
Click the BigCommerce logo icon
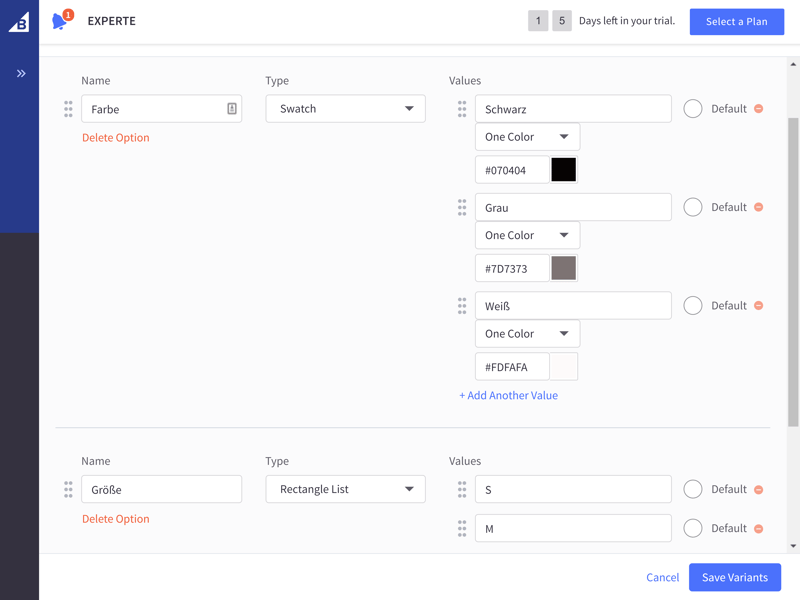click(19, 22)
